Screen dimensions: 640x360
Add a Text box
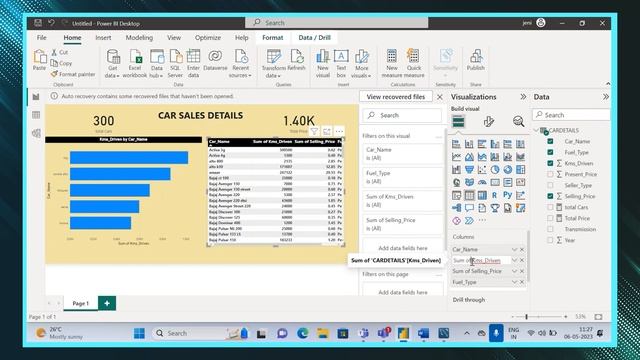pyautogui.click(x=341, y=64)
